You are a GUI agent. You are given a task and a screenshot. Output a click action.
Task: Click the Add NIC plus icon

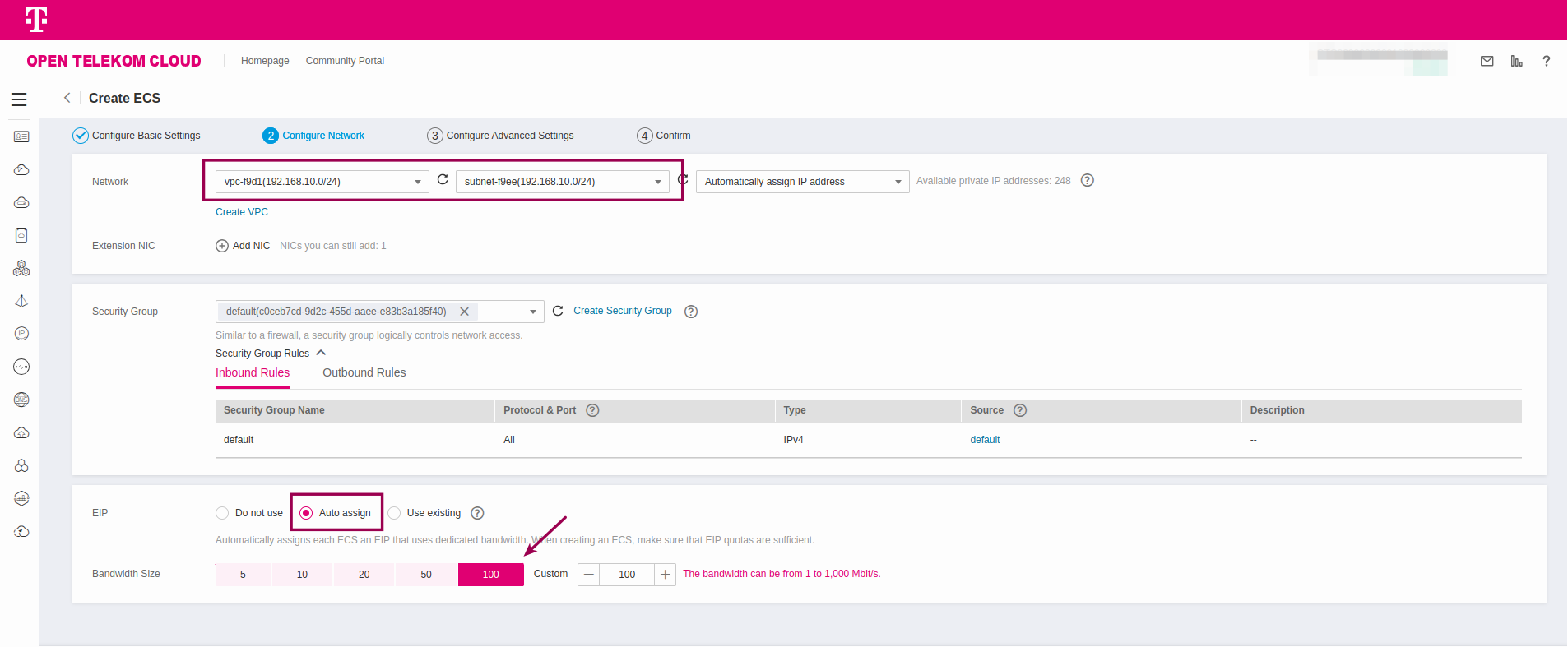[222, 246]
